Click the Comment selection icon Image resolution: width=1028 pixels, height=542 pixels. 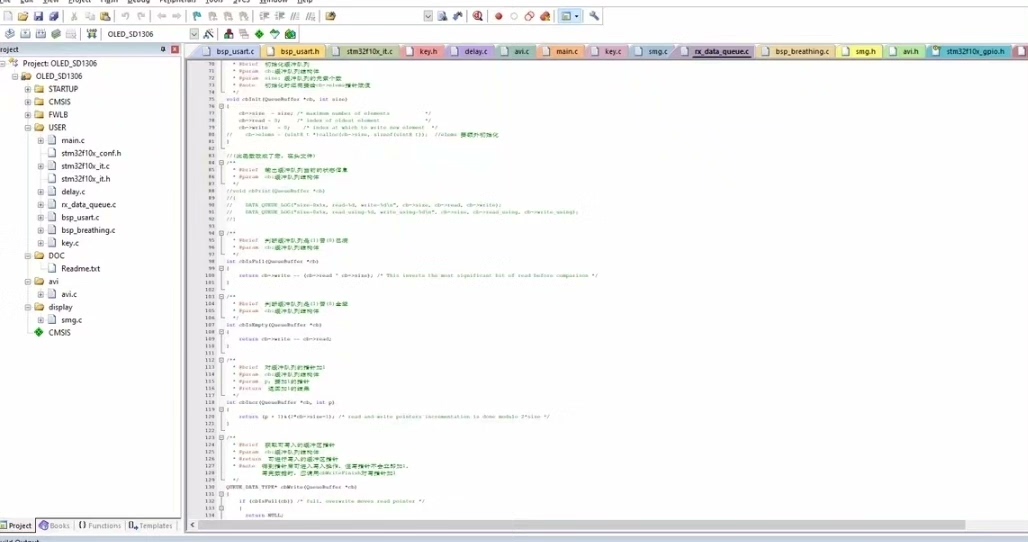pyautogui.click(x=295, y=16)
